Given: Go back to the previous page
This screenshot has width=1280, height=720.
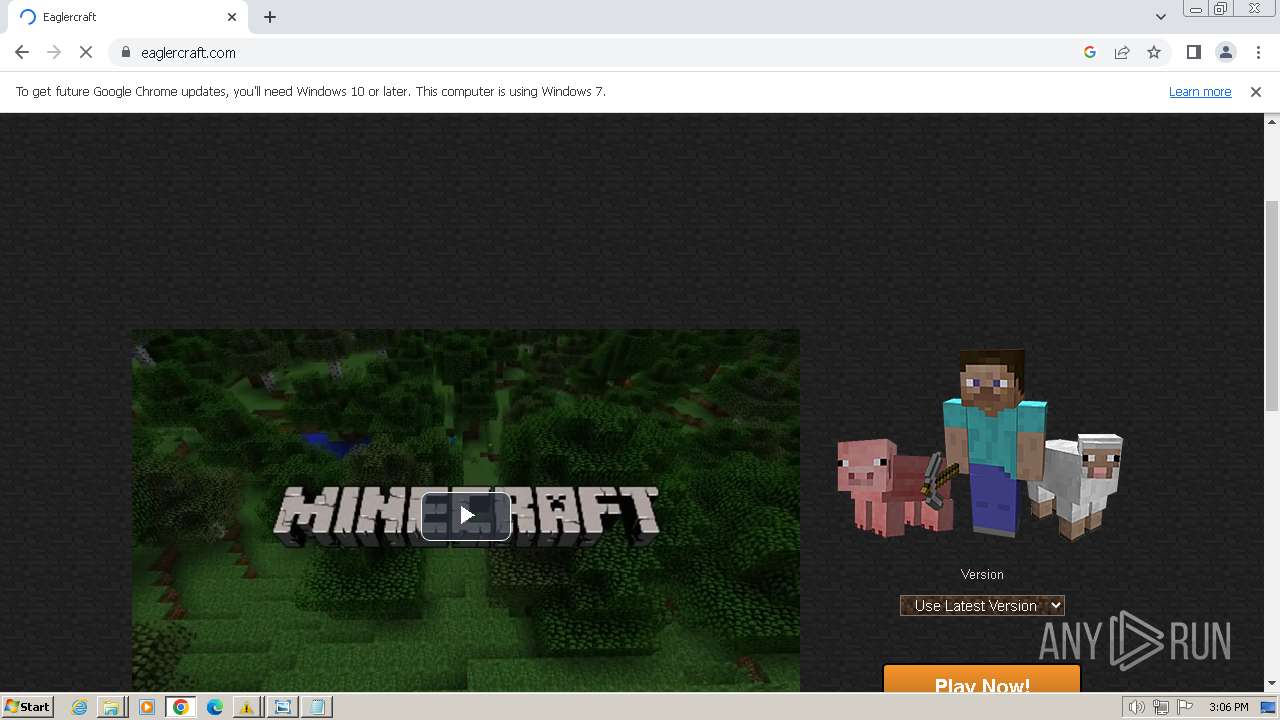Looking at the screenshot, I should 22,52.
